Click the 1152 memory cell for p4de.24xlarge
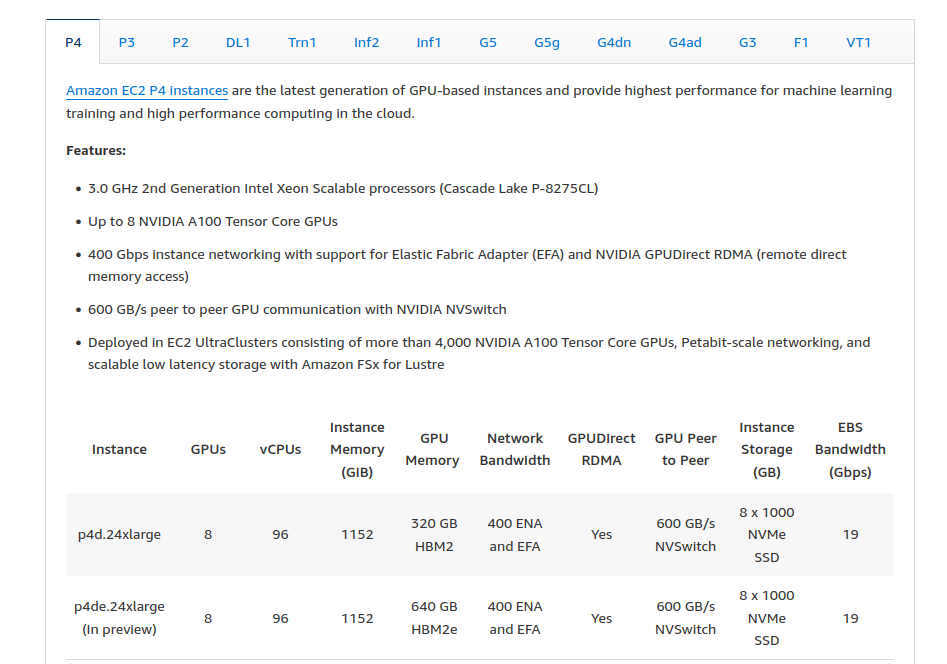This screenshot has height=664, width=947. coord(357,619)
